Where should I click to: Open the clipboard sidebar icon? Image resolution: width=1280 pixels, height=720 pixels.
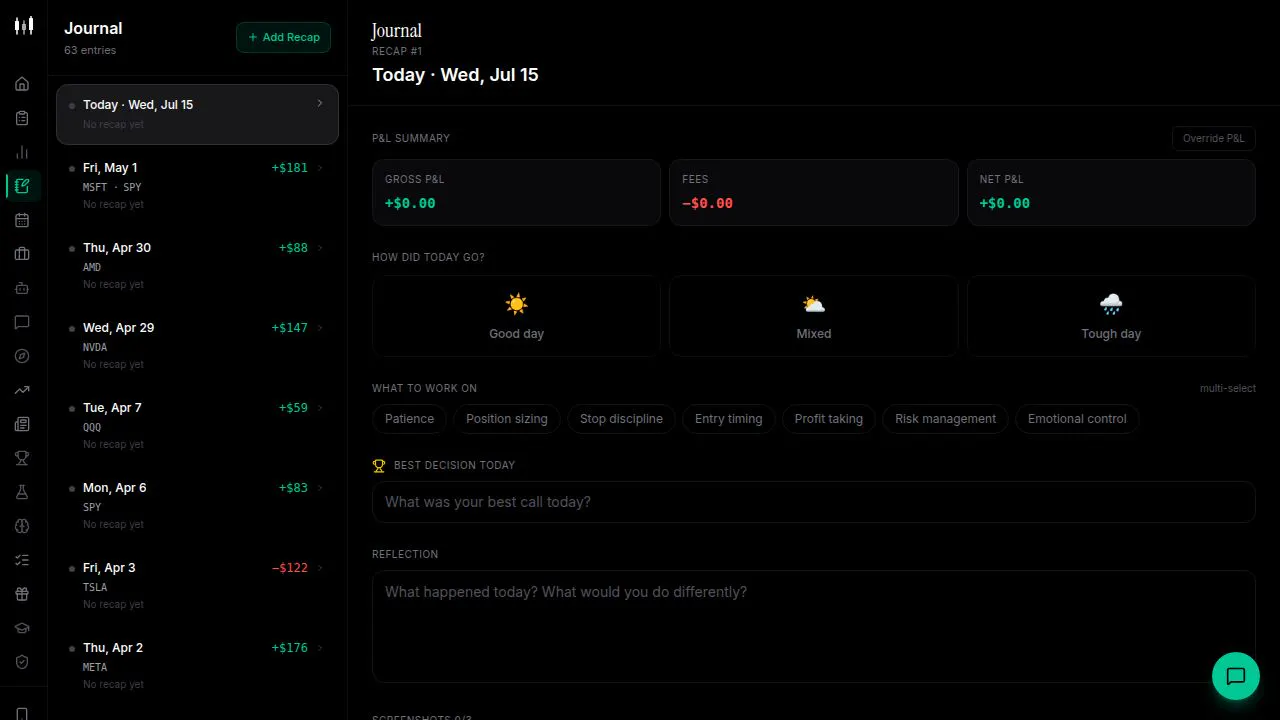22,118
